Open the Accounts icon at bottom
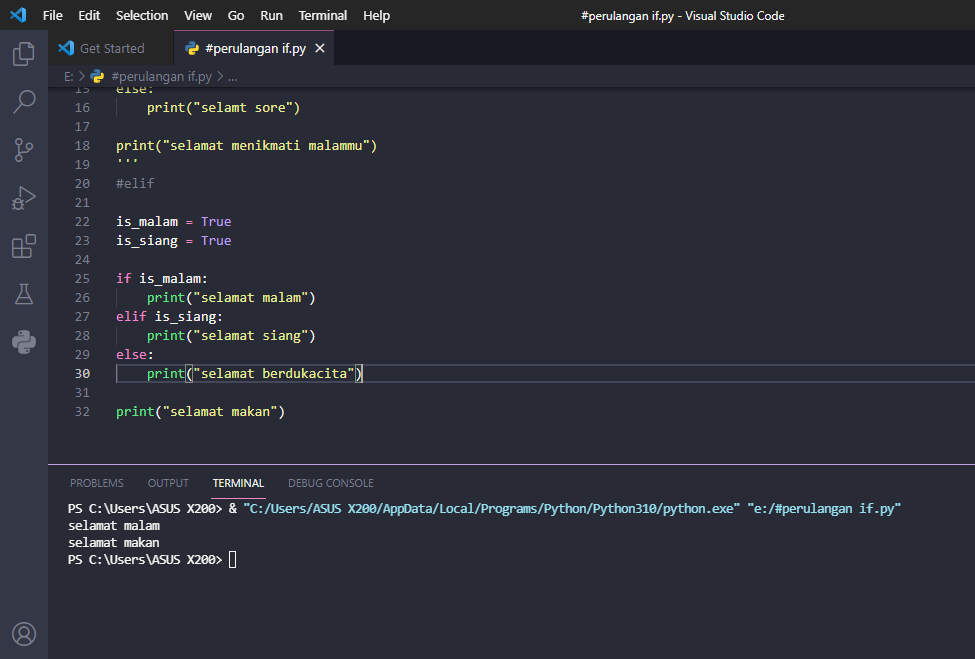975x659 pixels. pos(24,633)
